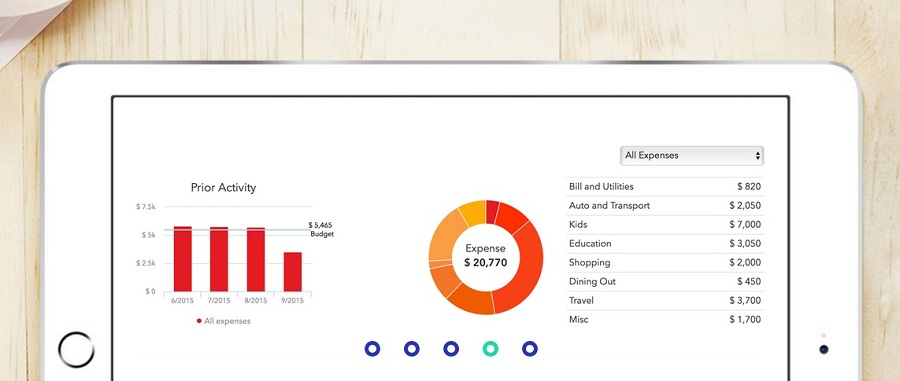This screenshot has height=381, width=900.
Task: Toggle the All expenses legend series
Action: (223, 321)
